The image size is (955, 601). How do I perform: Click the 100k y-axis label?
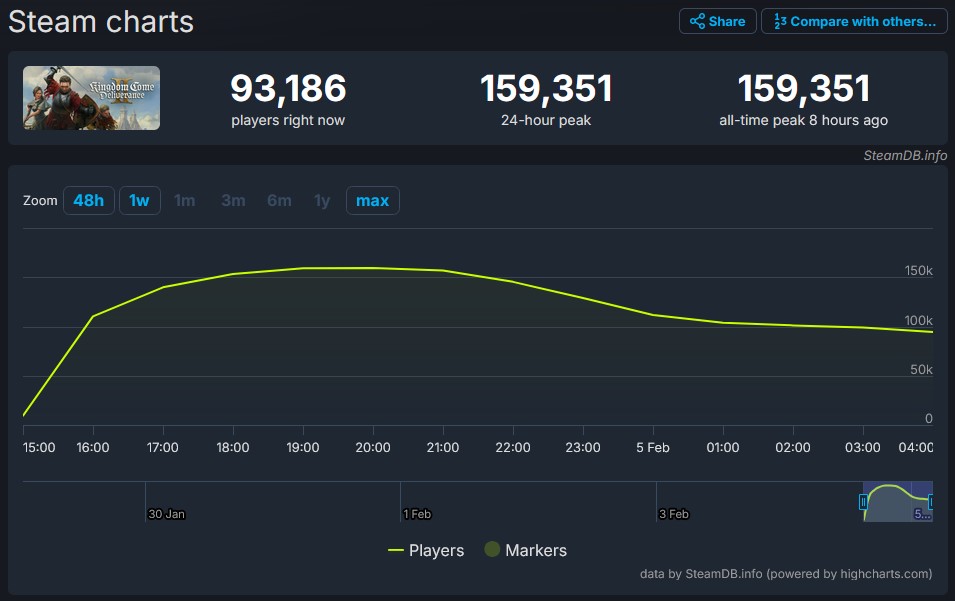coord(918,320)
